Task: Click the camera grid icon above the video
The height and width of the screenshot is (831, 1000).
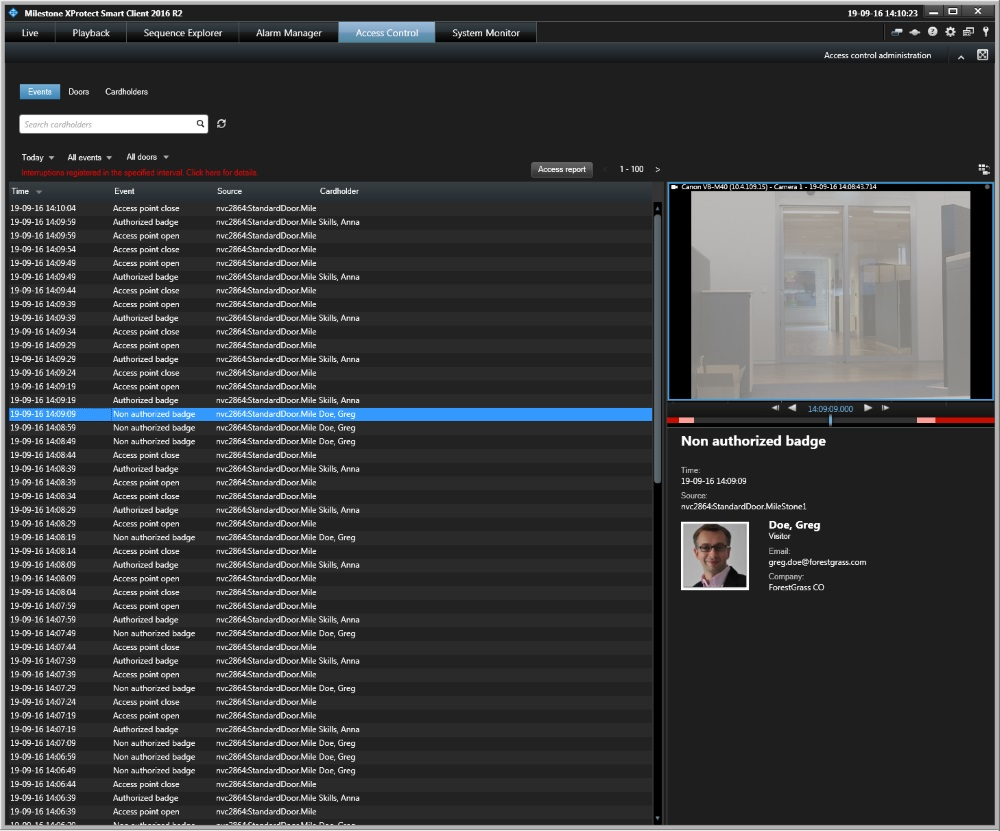Action: coord(983,169)
